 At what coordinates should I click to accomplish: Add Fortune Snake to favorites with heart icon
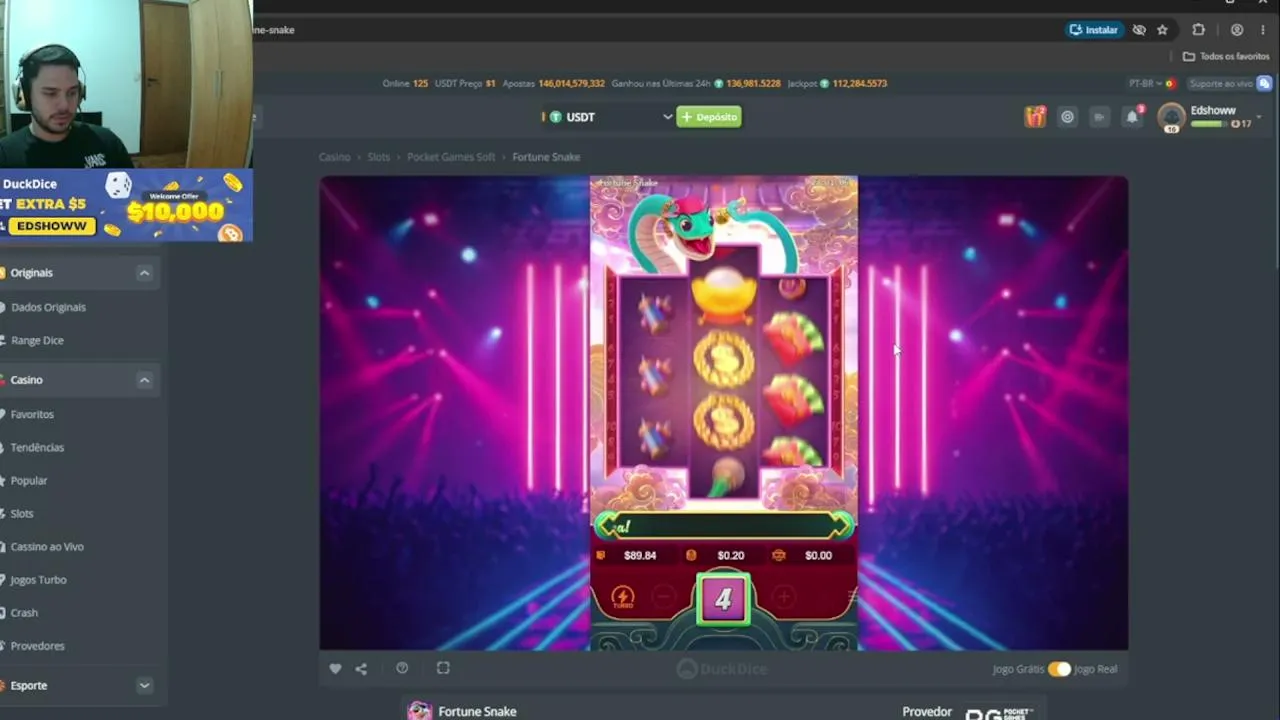click(335, 668)
